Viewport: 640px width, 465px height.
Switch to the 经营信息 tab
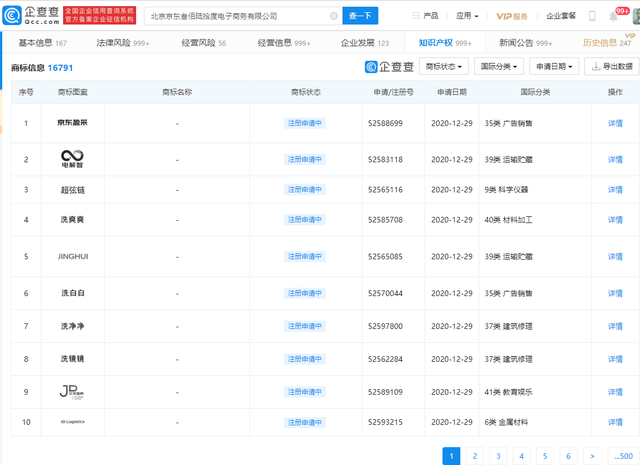coord(284,42)
